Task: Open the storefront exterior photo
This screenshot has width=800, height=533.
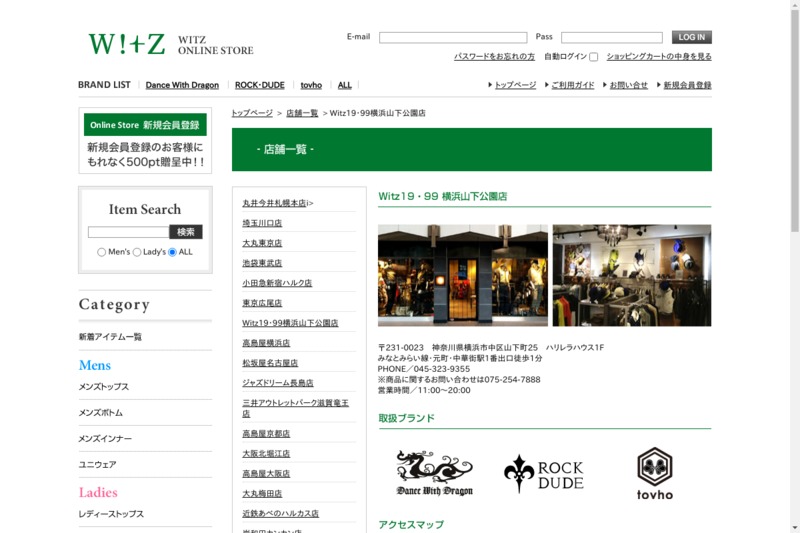Action: (463, 275)
